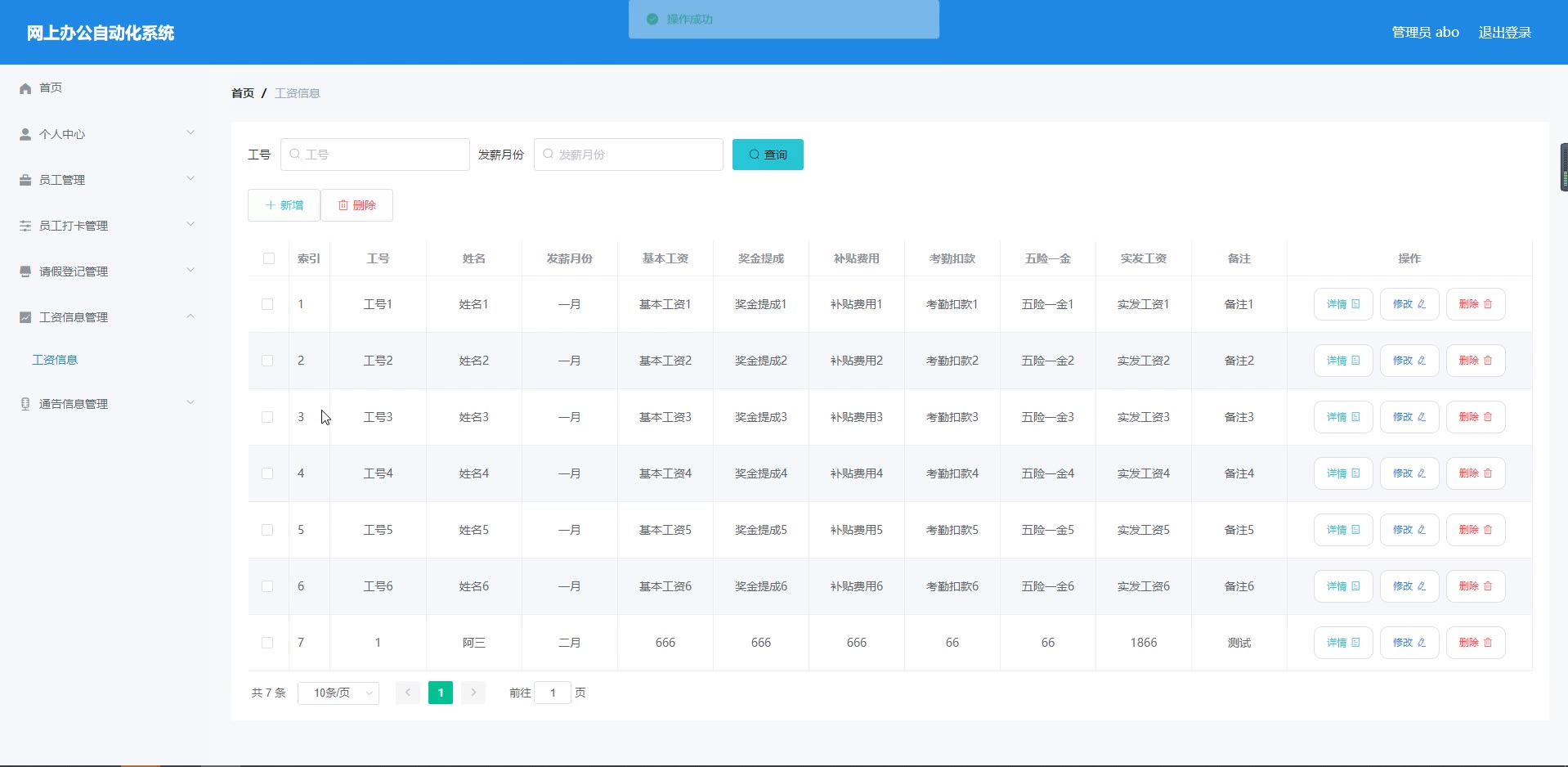
Task: Focus the 工号 search input
Action: [x=375, y=155]
